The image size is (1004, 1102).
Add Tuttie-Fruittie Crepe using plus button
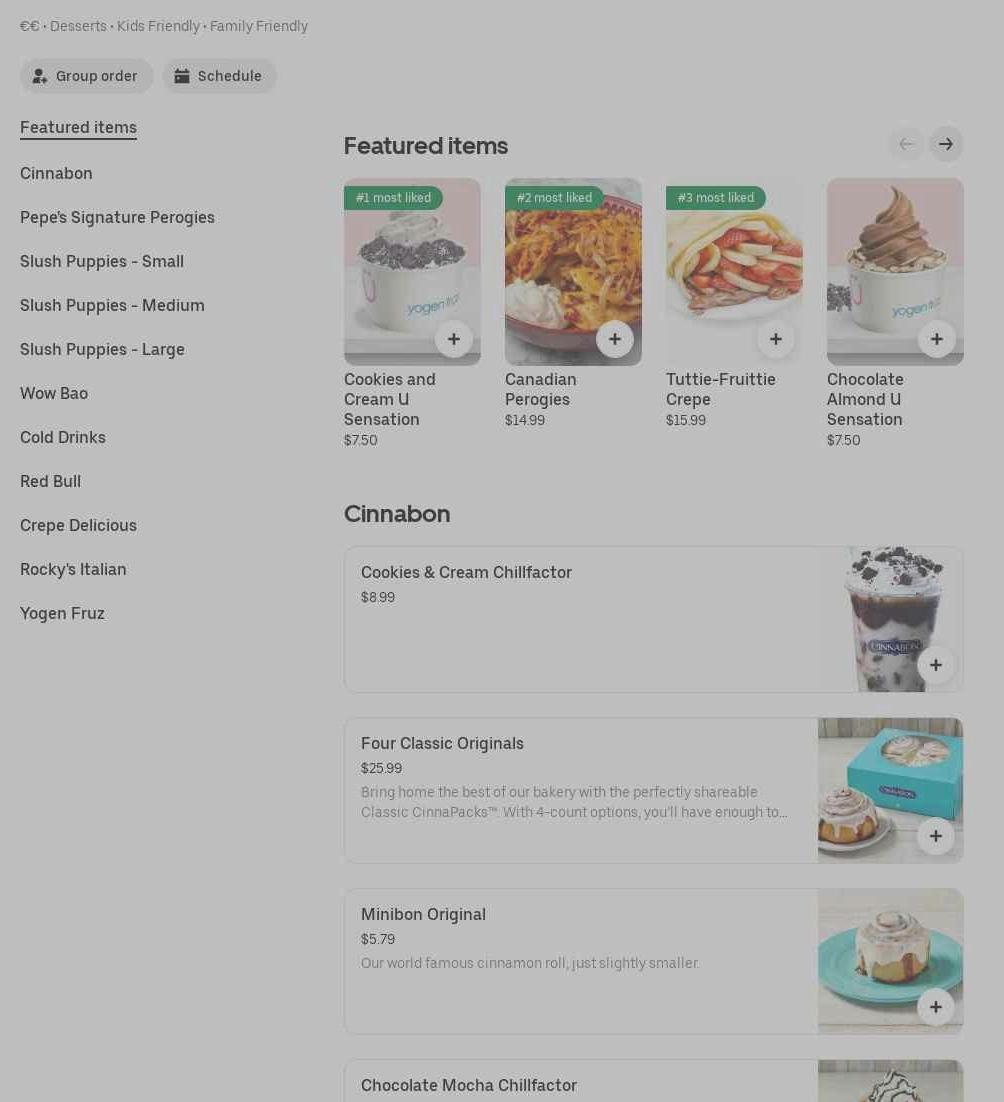point(776,339)
